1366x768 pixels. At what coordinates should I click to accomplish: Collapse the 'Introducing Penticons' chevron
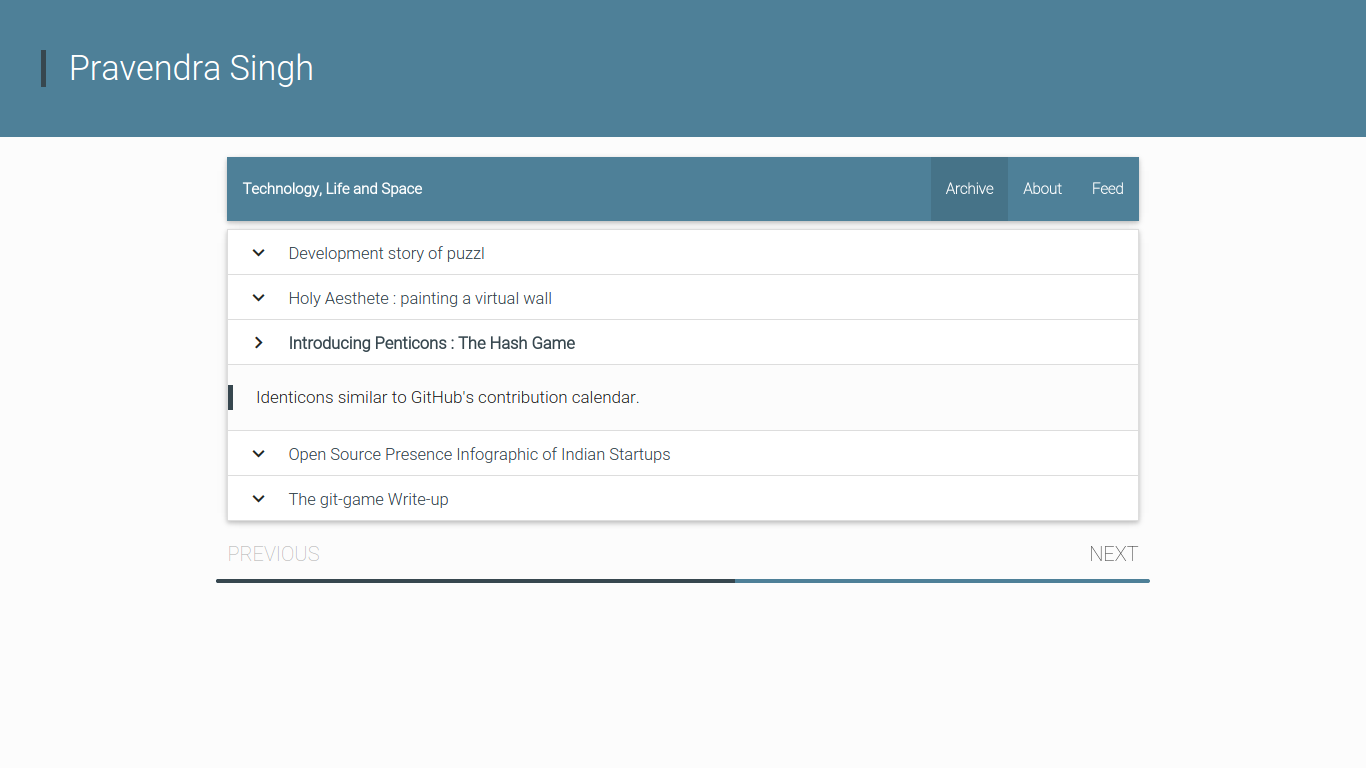pyautogui.click(x=259, y=343)
